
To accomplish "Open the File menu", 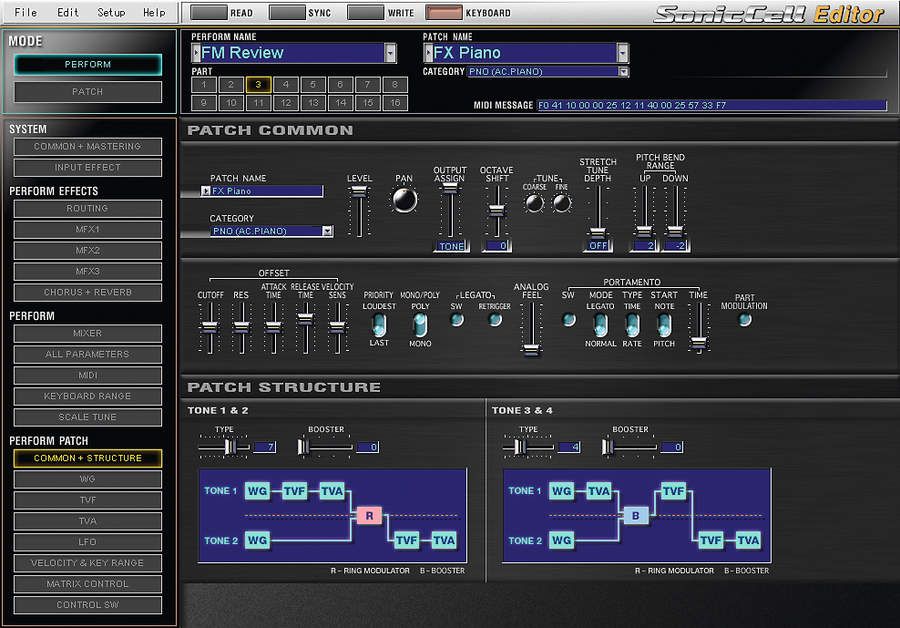I will [26, 12].
